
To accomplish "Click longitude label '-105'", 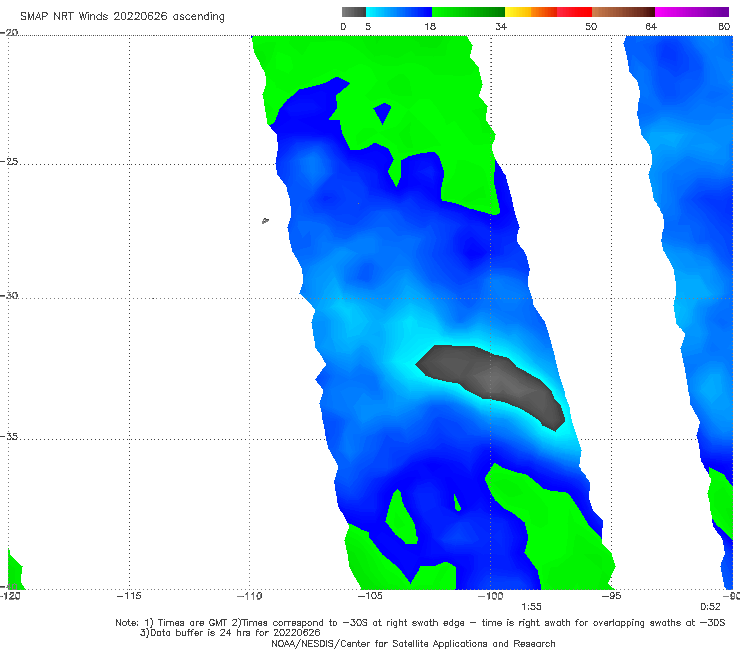I will (370, 596).
